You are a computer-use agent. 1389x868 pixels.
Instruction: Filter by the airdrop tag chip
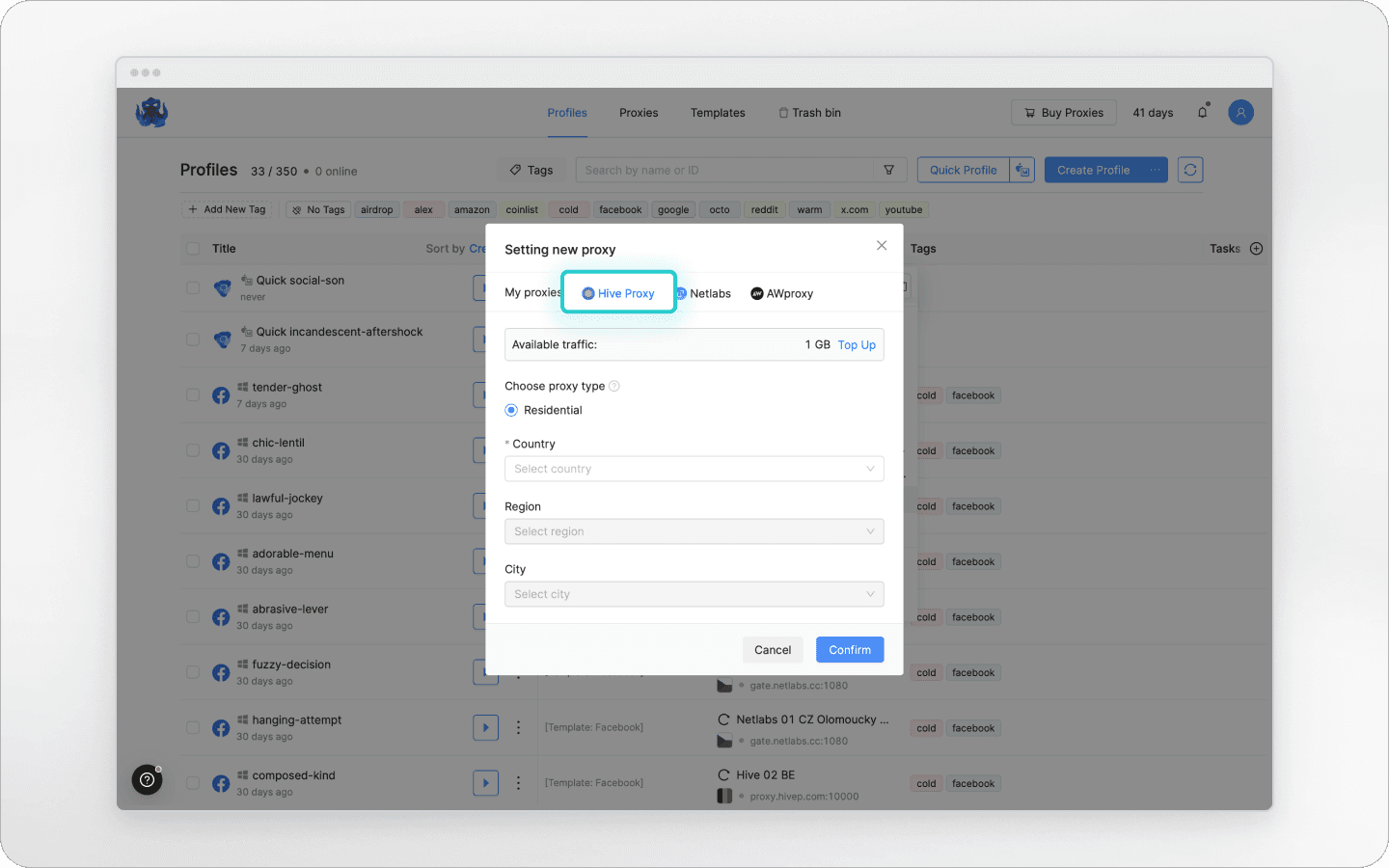click(377, 209)
